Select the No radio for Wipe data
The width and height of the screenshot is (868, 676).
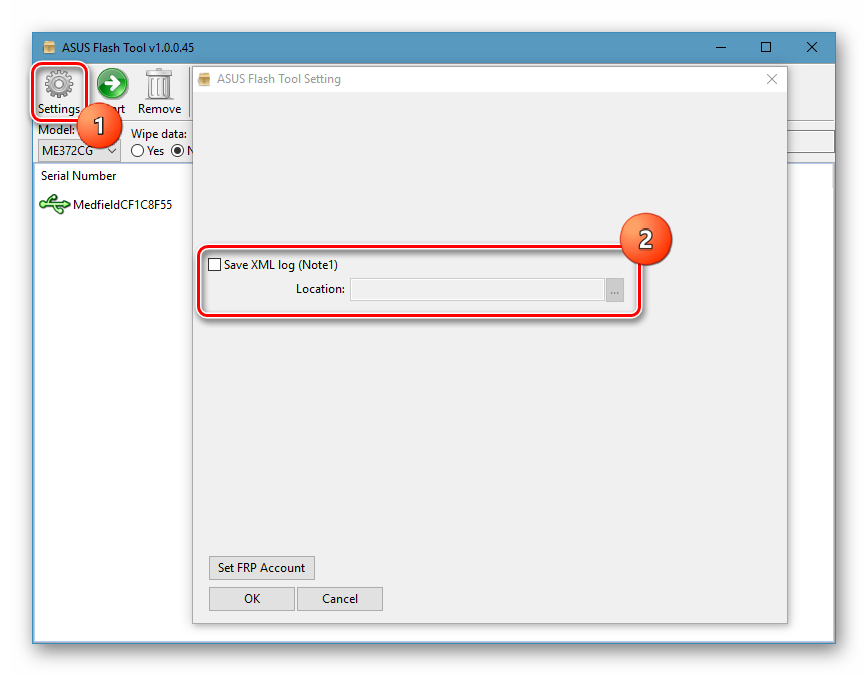(x=178, y=151)
